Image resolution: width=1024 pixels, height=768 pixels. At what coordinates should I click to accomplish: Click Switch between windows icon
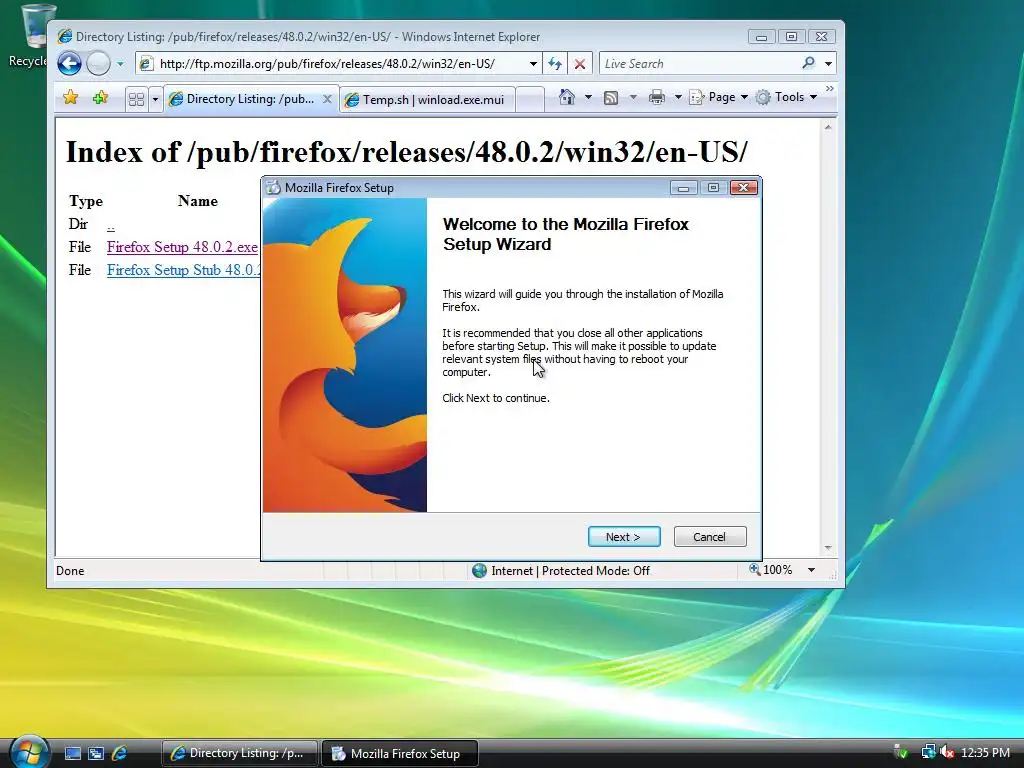click(96, 754)
